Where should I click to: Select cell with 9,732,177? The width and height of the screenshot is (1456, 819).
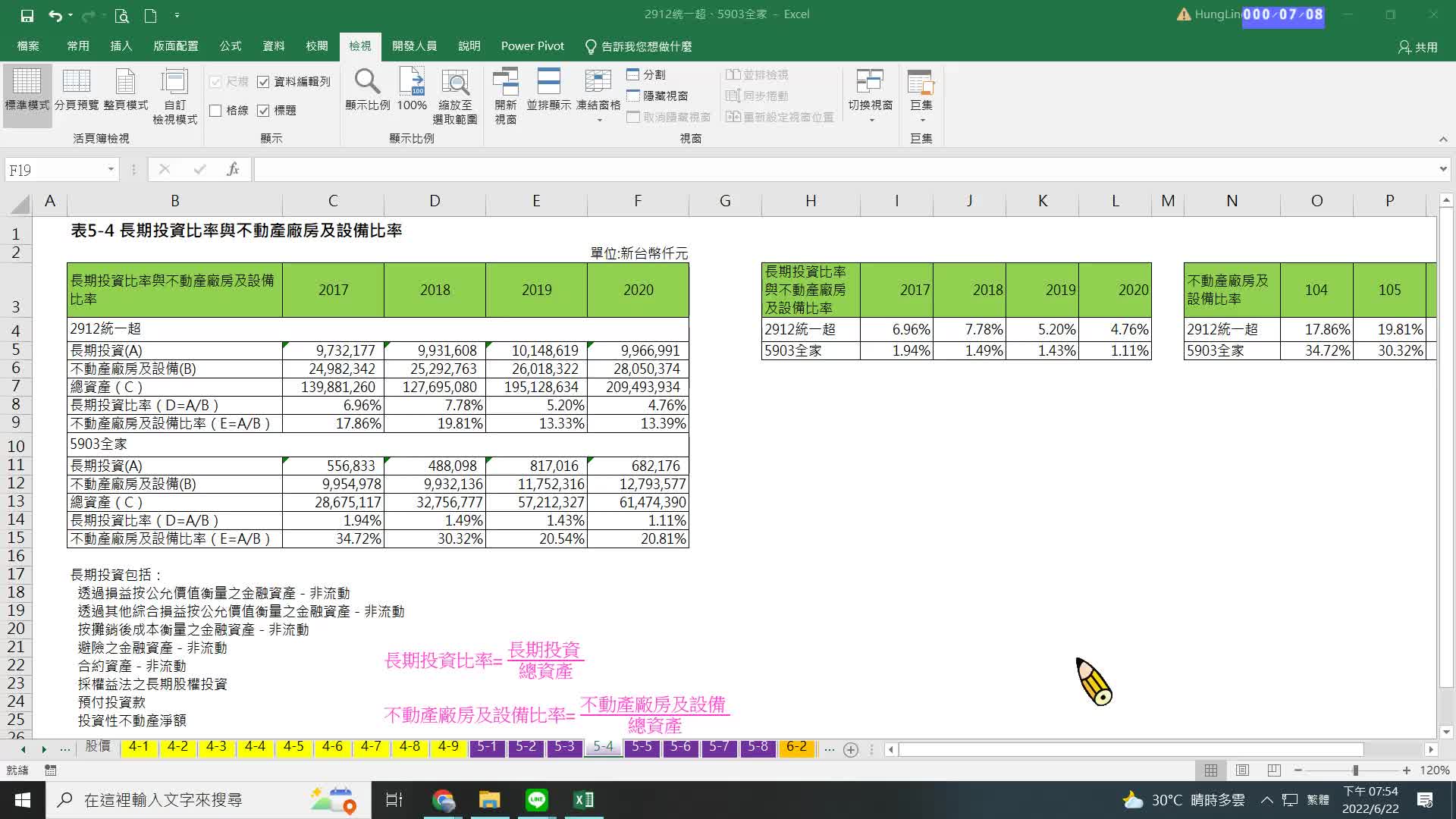point(333,350)
